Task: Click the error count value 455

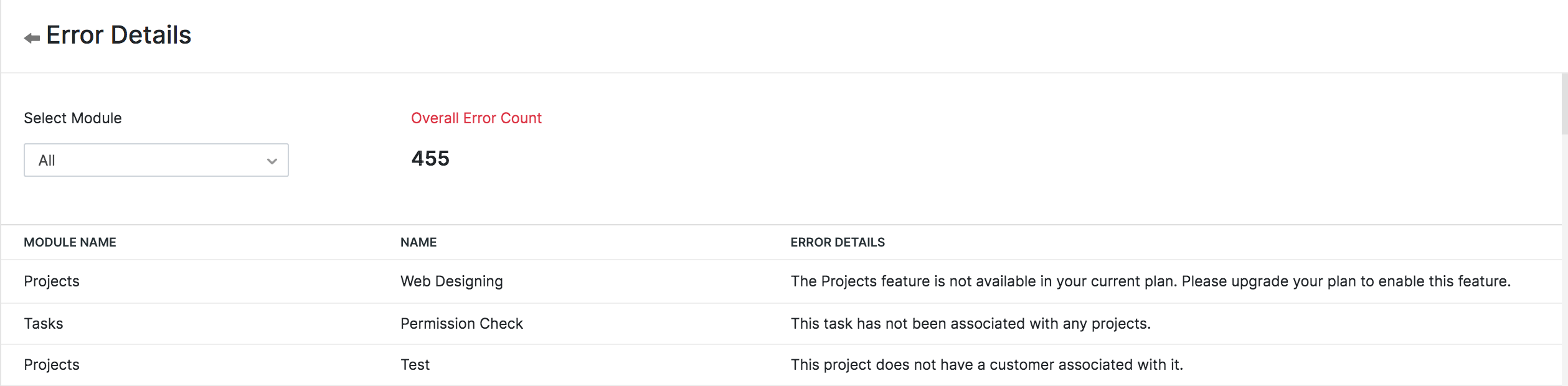Action: 429,159
